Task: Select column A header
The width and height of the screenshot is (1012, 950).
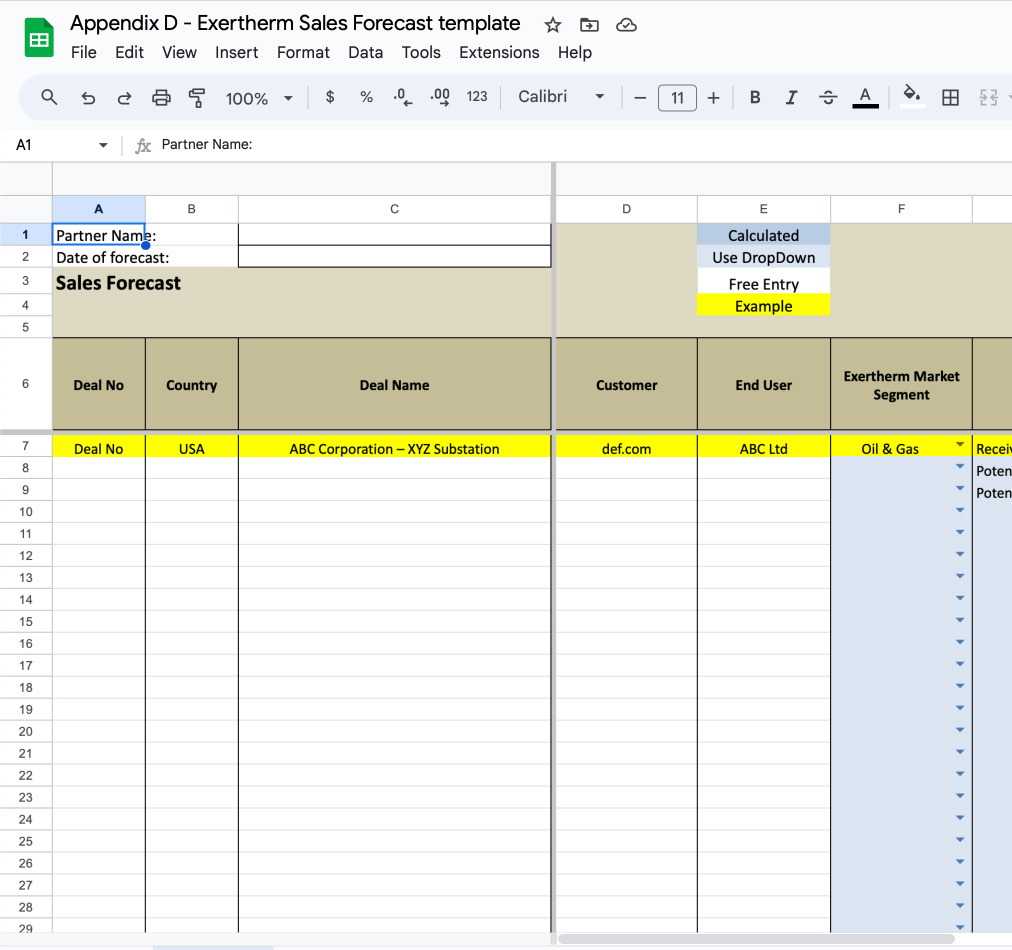Action: [x=99, y=209]
